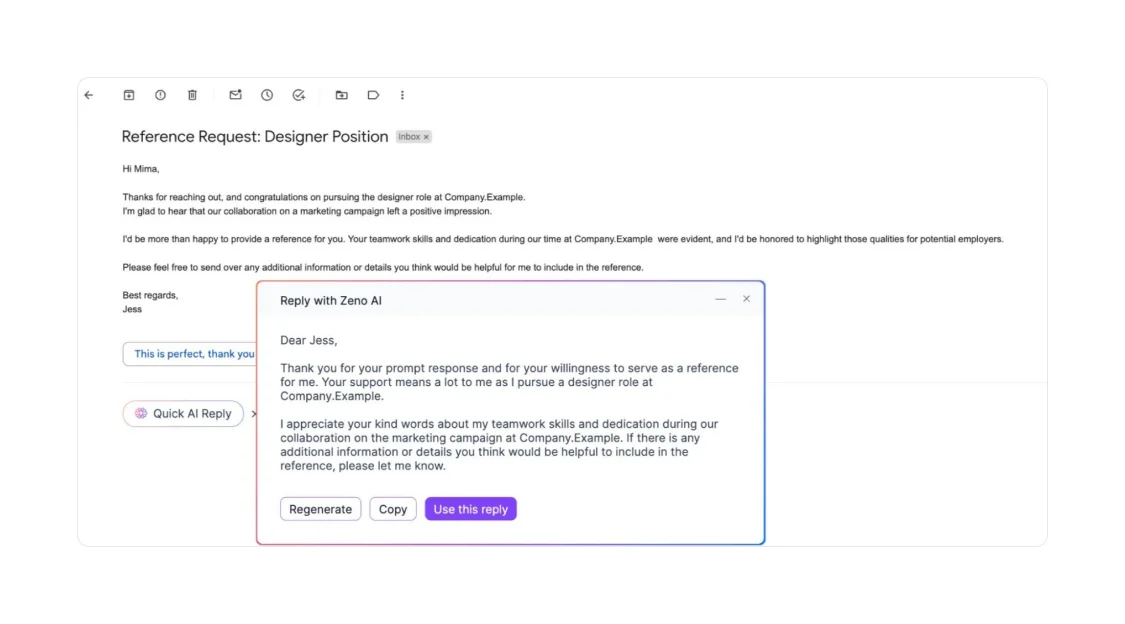Click the 'Hi Mima,' greeting text
Image resolution: width=1125 pixels, height=624 pixels.
(x=141, y=169)
